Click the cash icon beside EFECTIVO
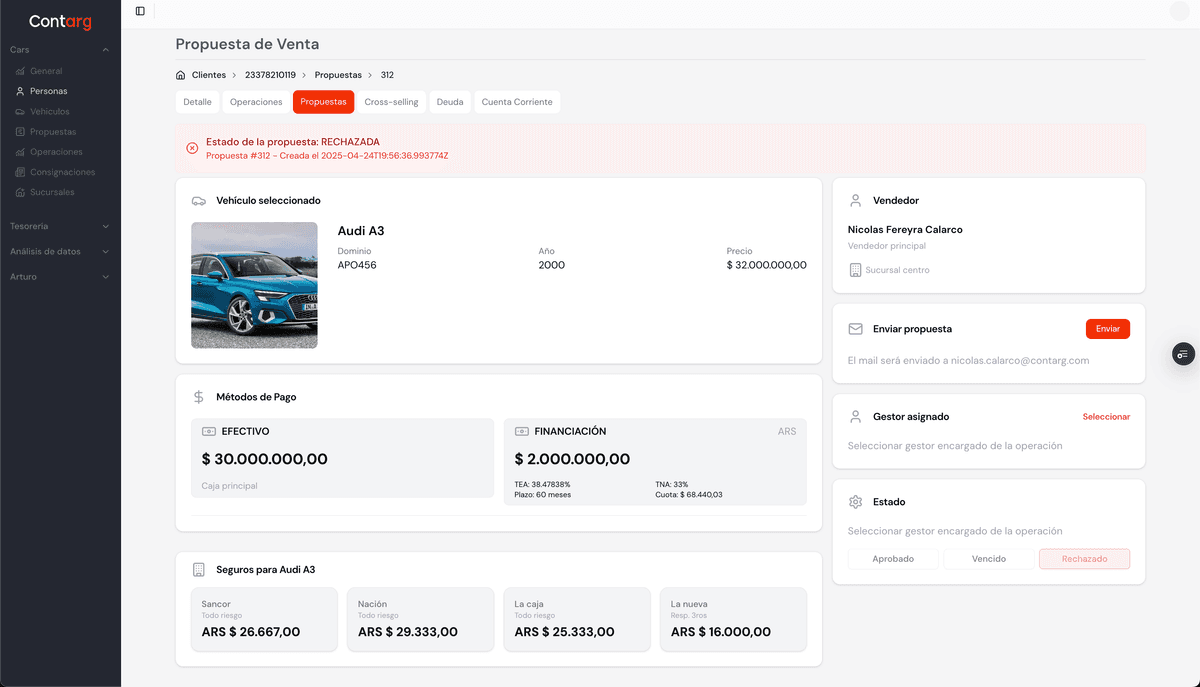This screenshot has height=687, width=1200. tap(209, 431)
